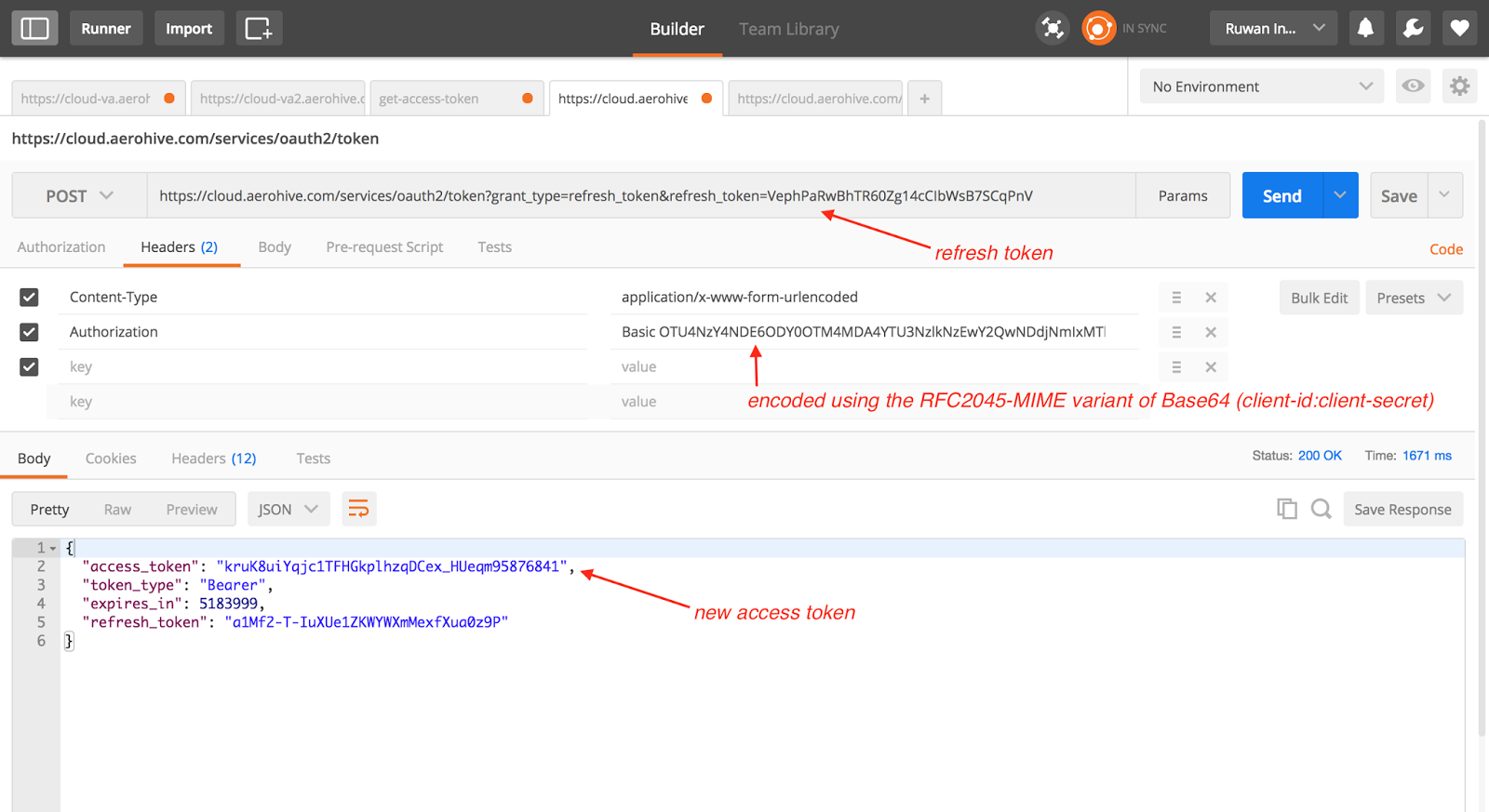Uncheck the Content-Type header checkbox

(x=29, y=297)
